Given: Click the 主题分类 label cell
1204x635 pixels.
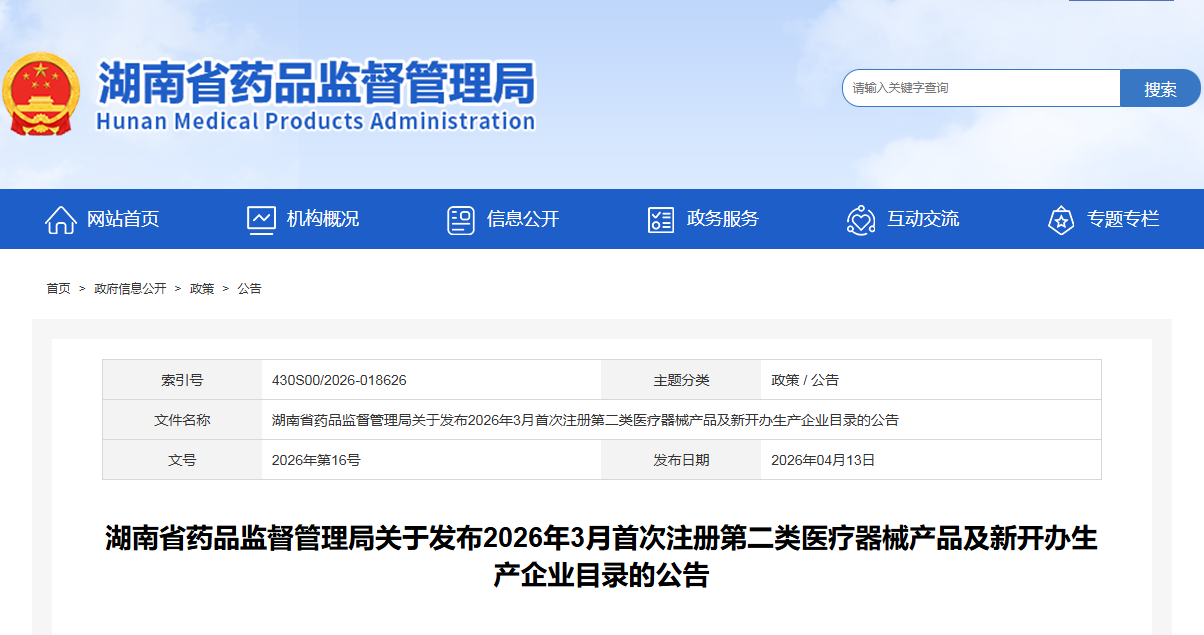Looking at the screenshot, I should [681, 380].
